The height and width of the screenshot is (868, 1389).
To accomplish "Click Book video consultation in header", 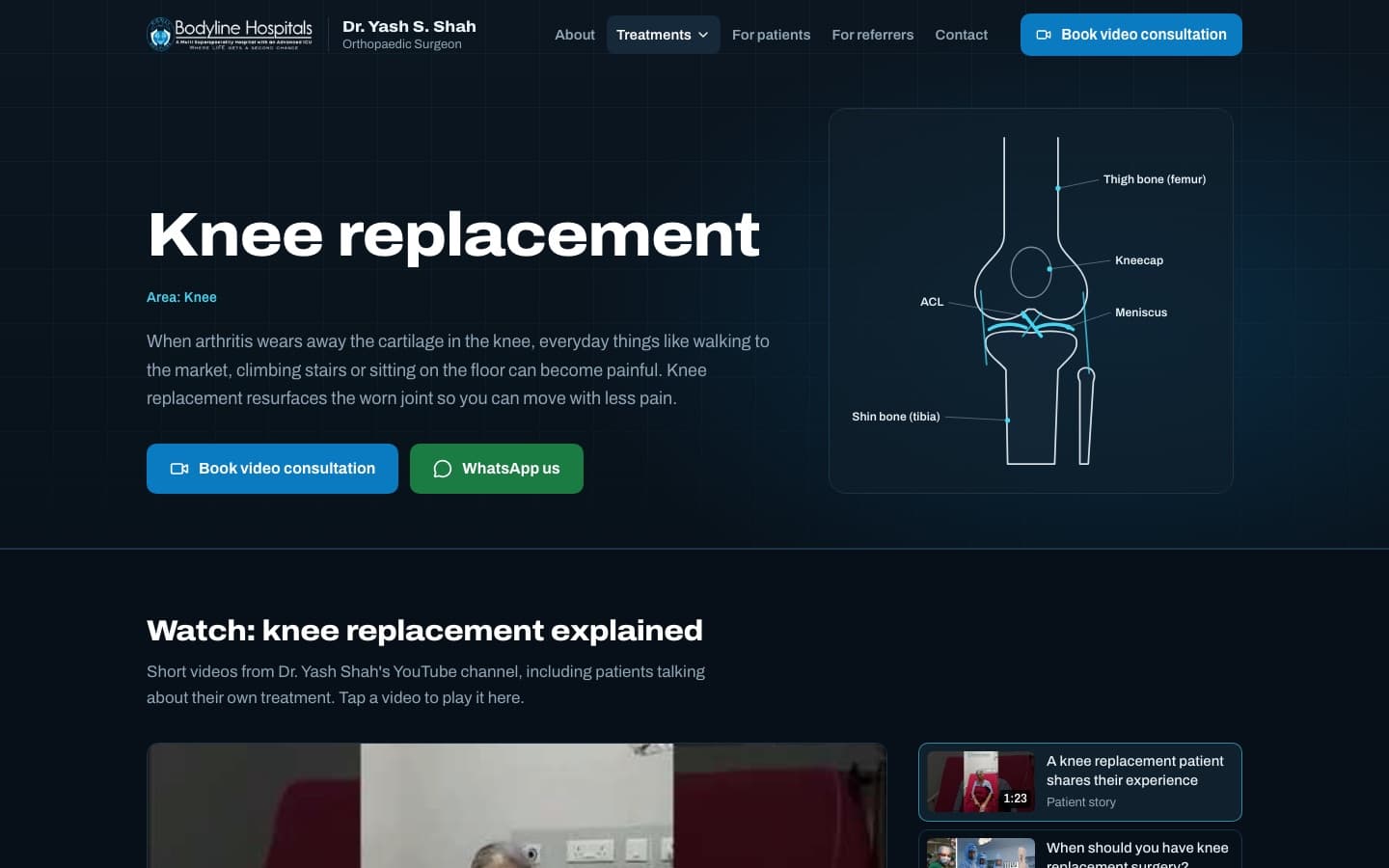I will click(1130, 35).
